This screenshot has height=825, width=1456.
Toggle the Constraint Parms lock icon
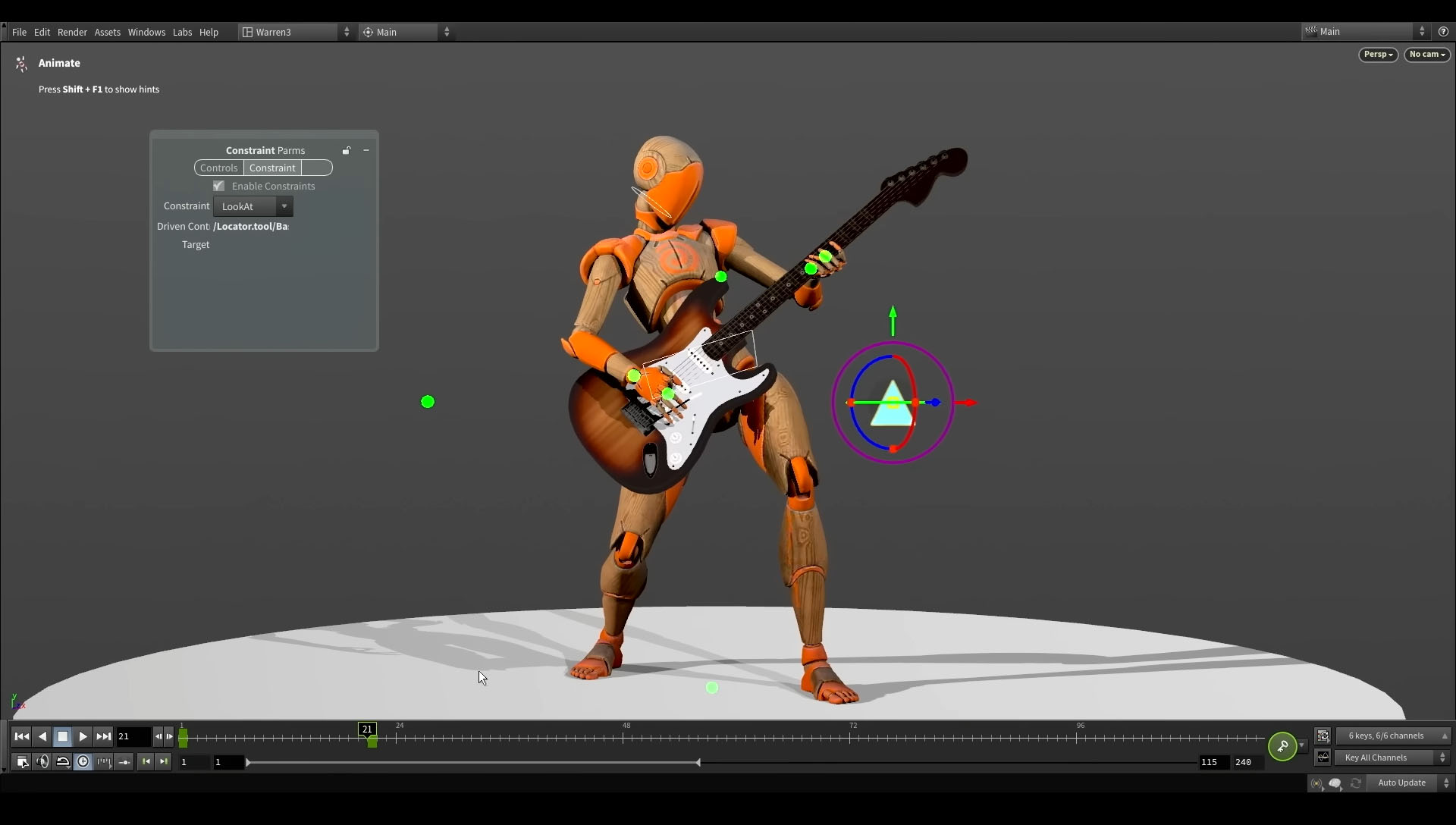pos(347,150)
